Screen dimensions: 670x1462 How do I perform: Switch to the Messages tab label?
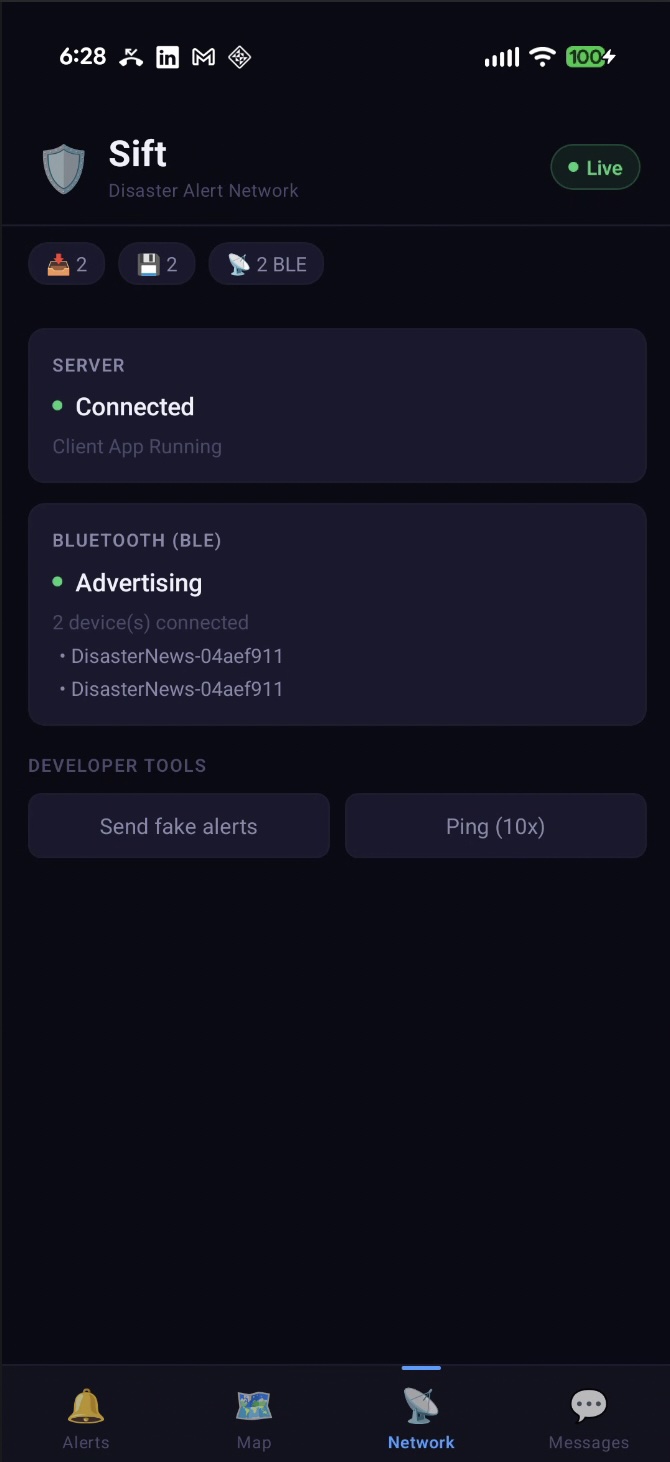tap(589, 1442)
